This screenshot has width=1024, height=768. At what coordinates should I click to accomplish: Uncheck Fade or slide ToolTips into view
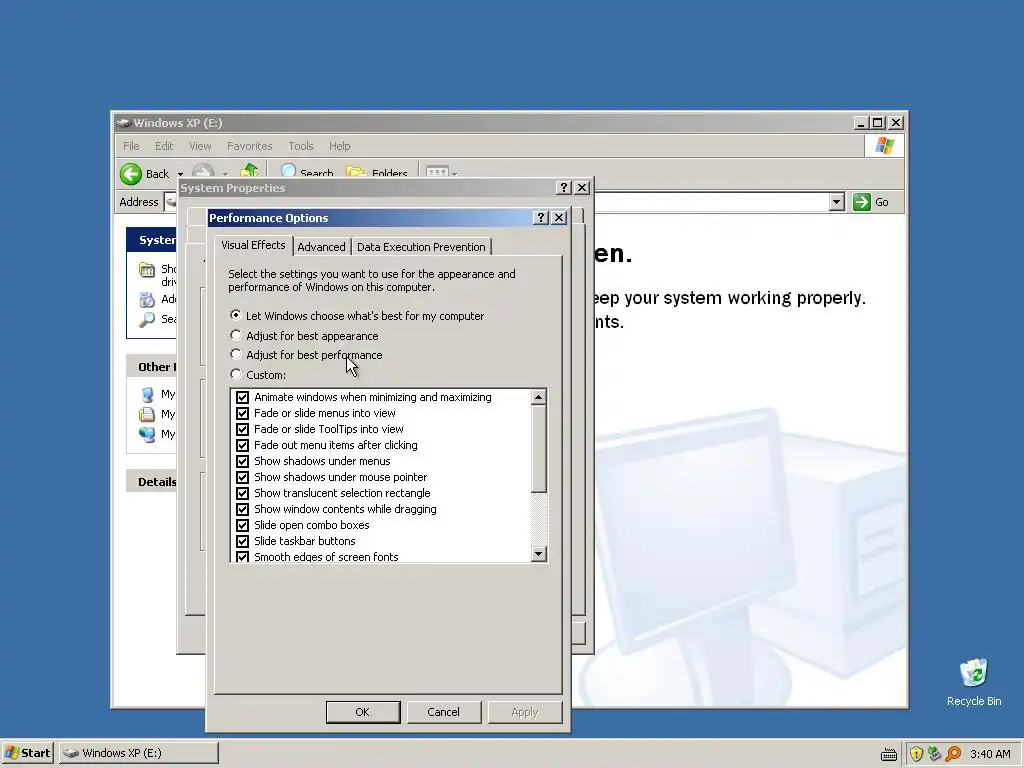click(x=242, y=429)
